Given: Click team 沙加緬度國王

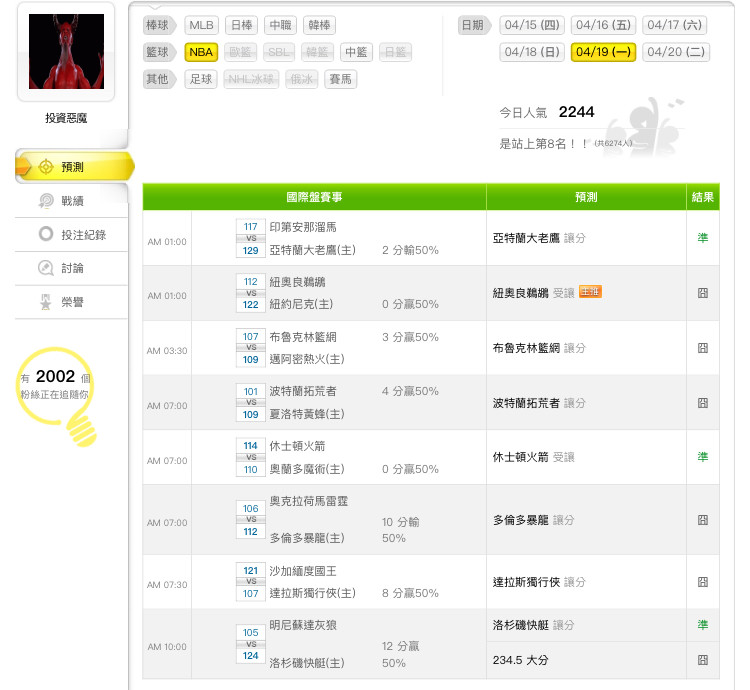Looking at the screenshot, I should click(303, 571).
